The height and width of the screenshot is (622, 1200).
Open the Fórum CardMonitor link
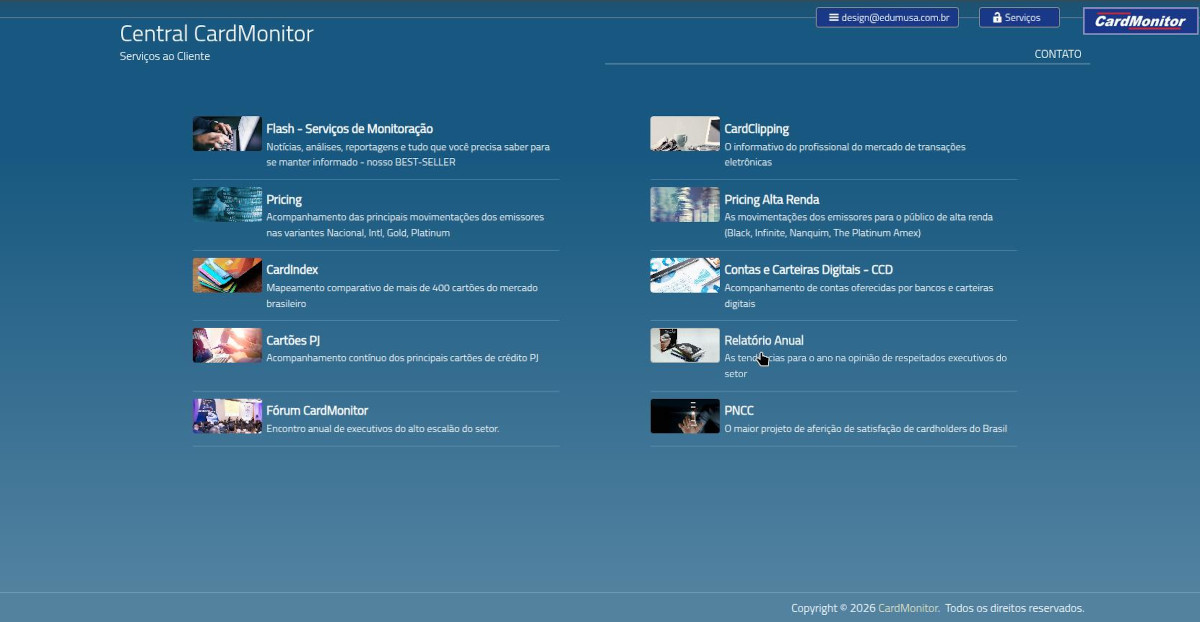click(317, 411)
